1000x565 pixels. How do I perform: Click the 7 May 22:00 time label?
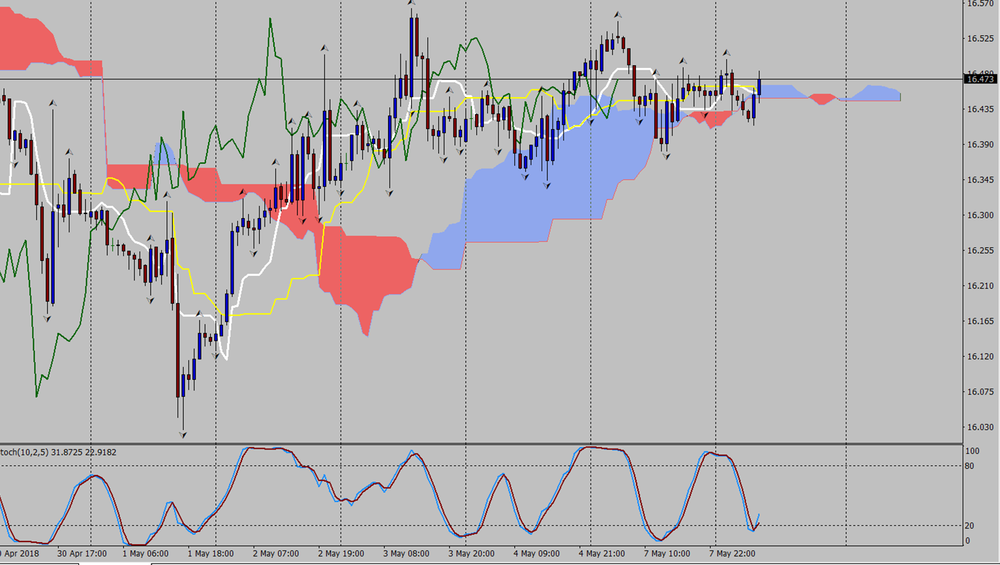coord(732,554)
